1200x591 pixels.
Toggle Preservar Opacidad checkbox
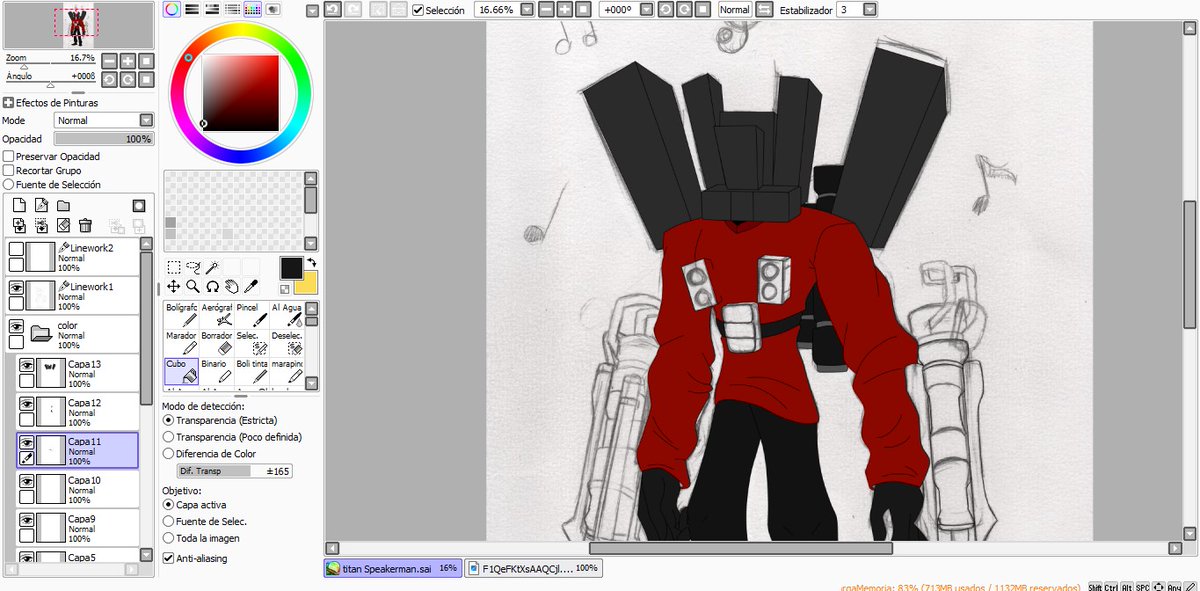point(8,157)
